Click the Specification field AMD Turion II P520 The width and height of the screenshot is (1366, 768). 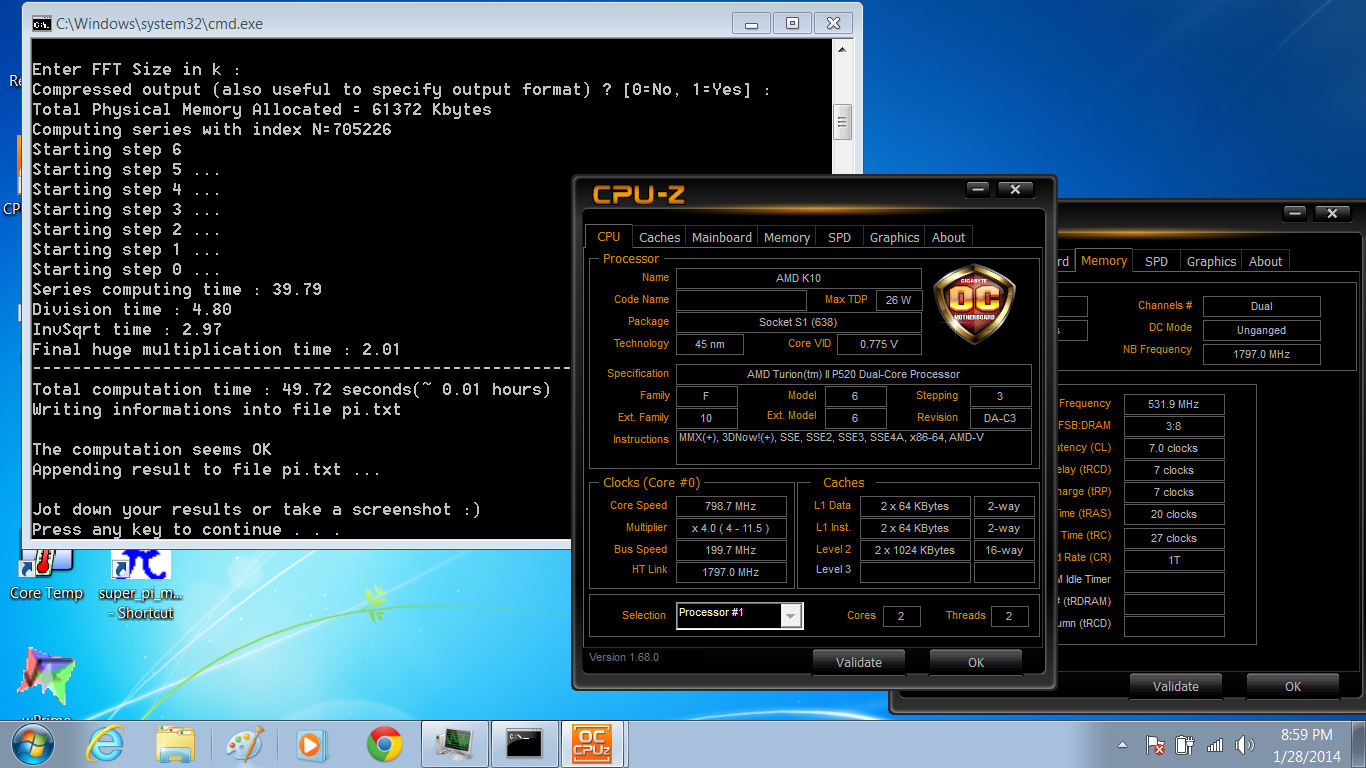[x=853, y=374]
